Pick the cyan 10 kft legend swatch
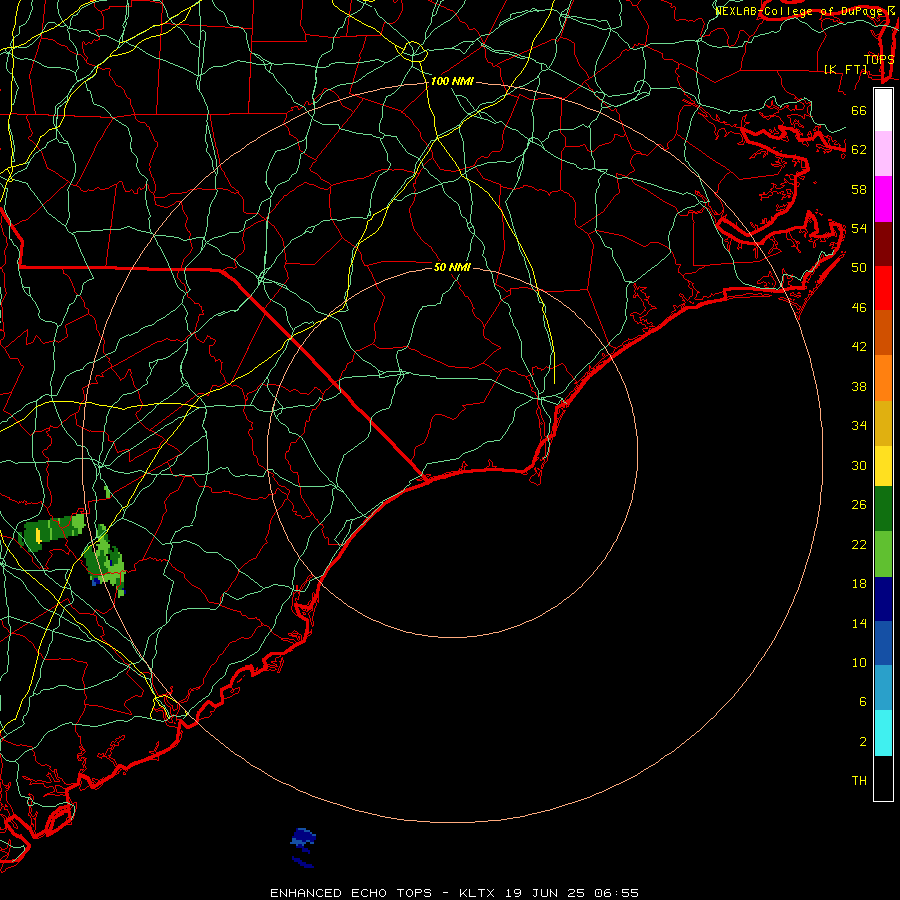The image size is (900, 900). pos(883,733)
